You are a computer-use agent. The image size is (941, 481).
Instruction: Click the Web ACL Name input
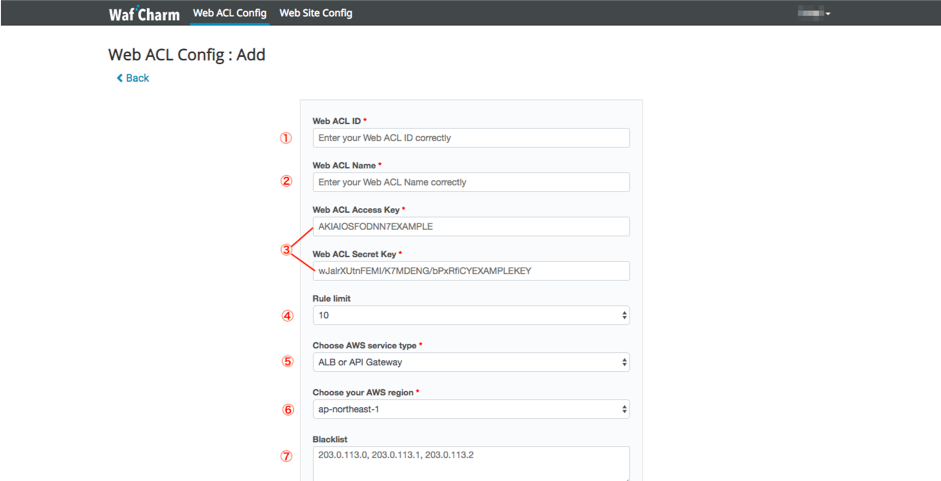471,182
